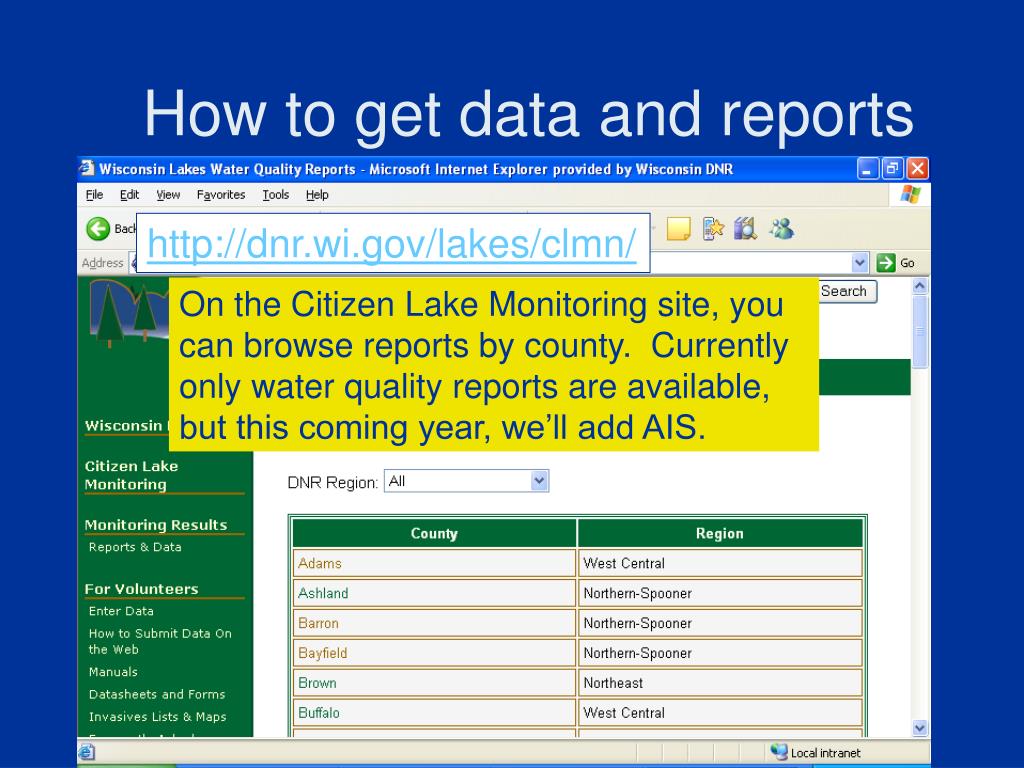Open the Favorites menu
1024x768 pixels.
click(x=221, y=195)
